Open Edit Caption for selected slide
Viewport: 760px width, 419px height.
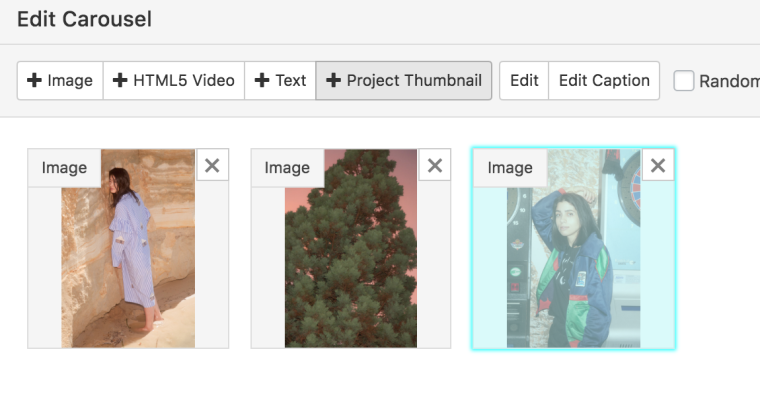tap(604, 81)
